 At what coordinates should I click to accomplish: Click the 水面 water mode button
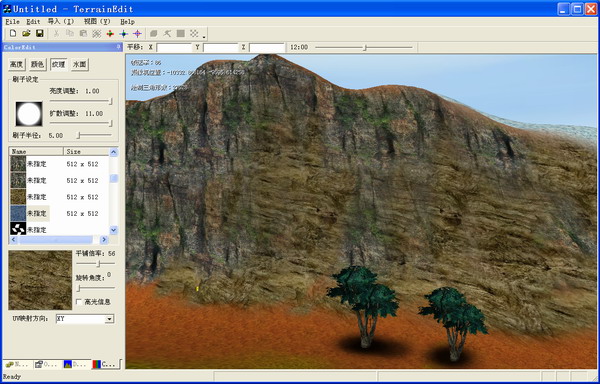click(x=80, y=65)
